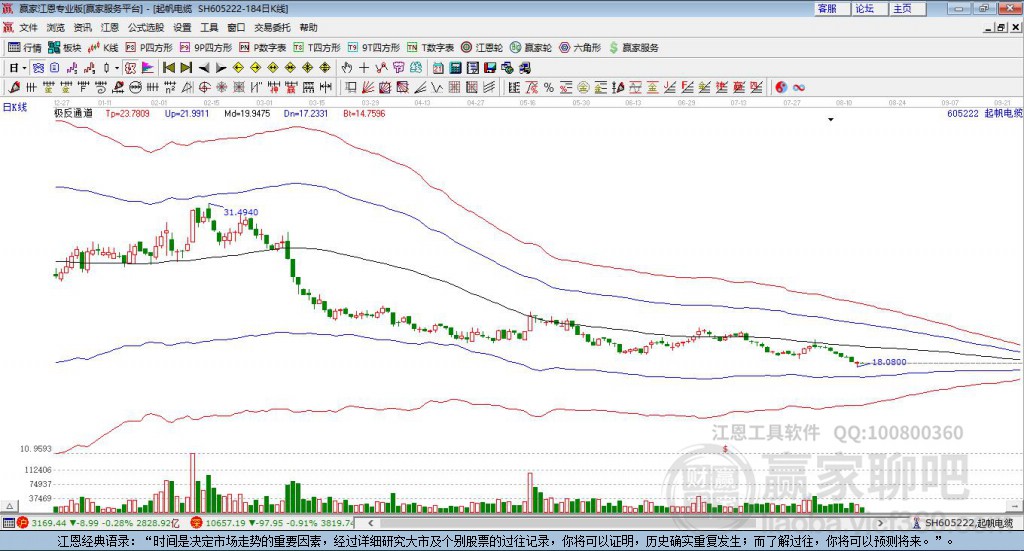
Task: Jump to the last bar icon
Action: click(x=186, y=68)
